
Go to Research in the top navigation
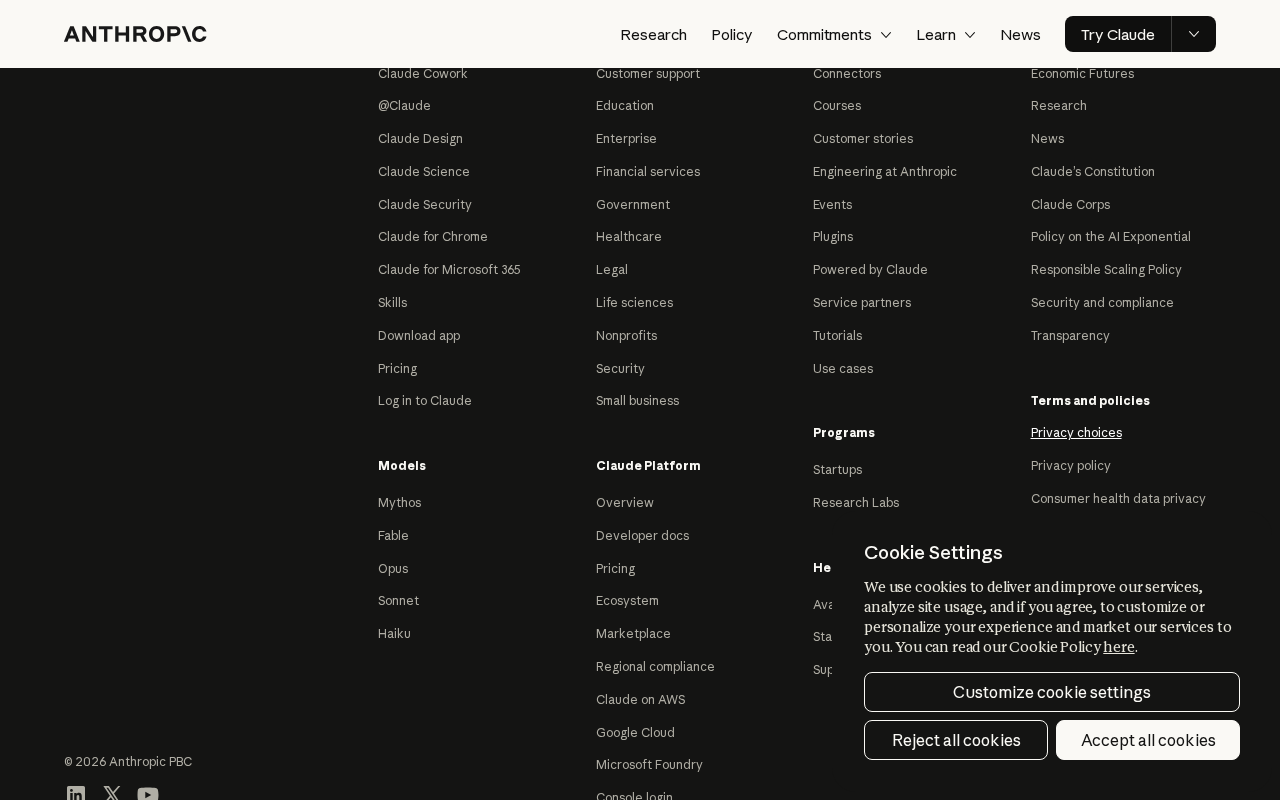[x=653, y=34]
